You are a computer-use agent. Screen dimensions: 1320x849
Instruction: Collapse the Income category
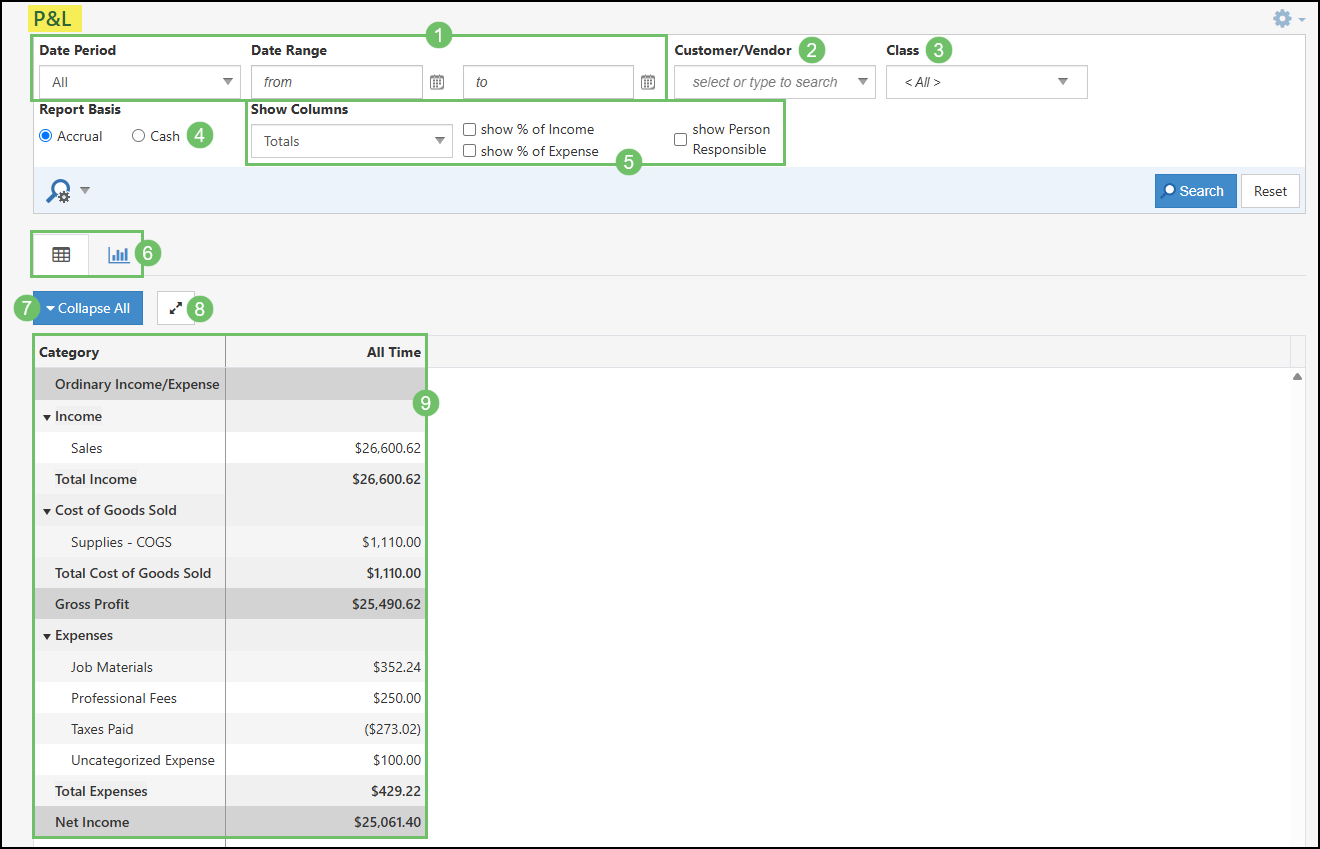click(x=47, y=417)
